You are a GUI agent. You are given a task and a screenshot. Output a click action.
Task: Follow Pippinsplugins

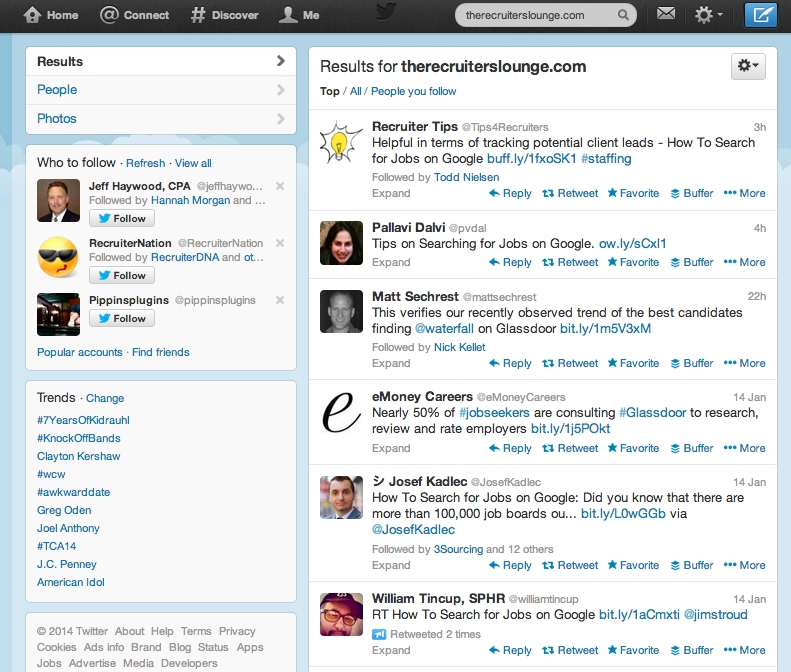tap(122, 318)
